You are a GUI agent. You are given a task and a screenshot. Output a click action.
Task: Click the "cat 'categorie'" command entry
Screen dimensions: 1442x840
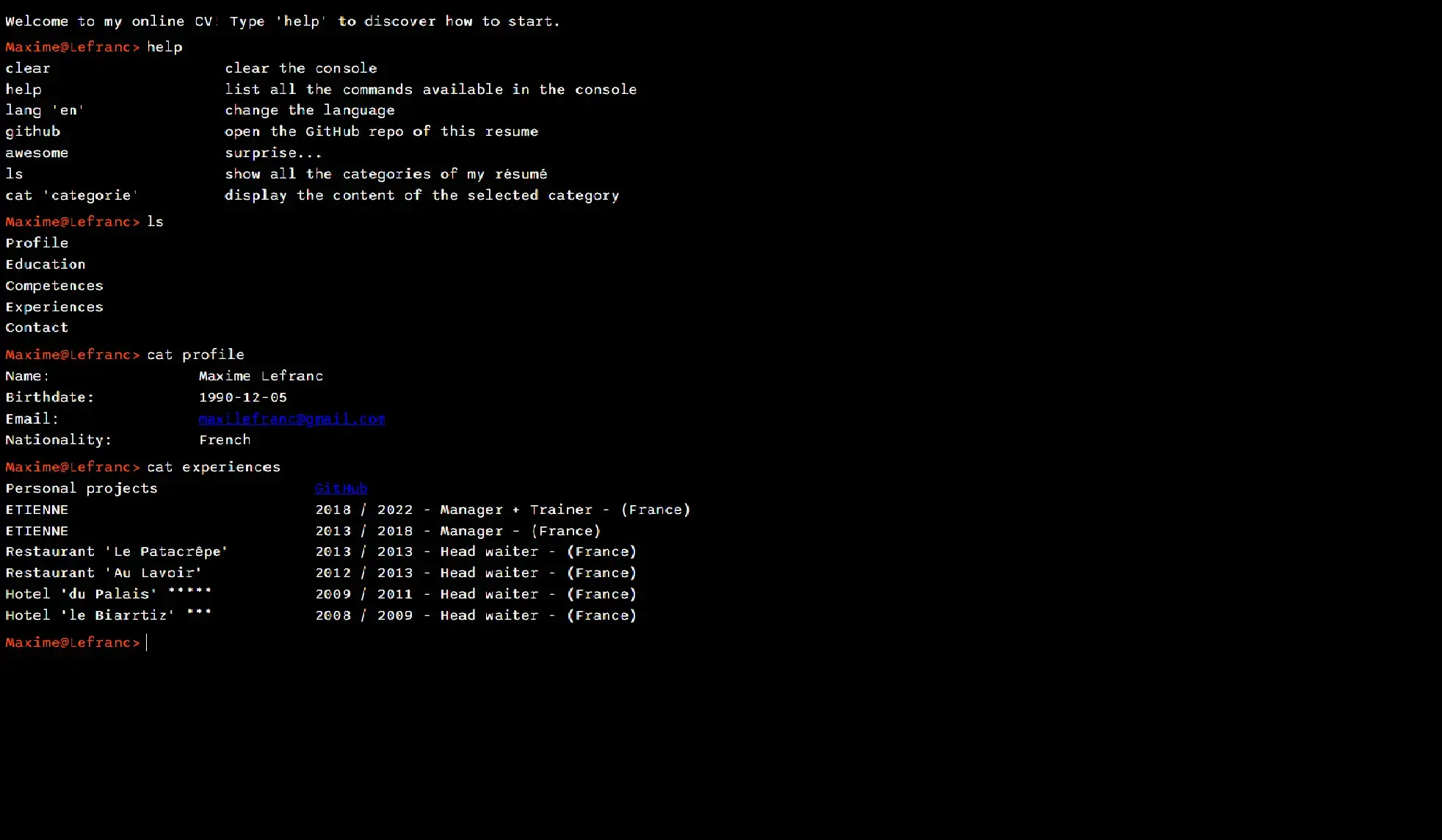(x=72, y=195)
